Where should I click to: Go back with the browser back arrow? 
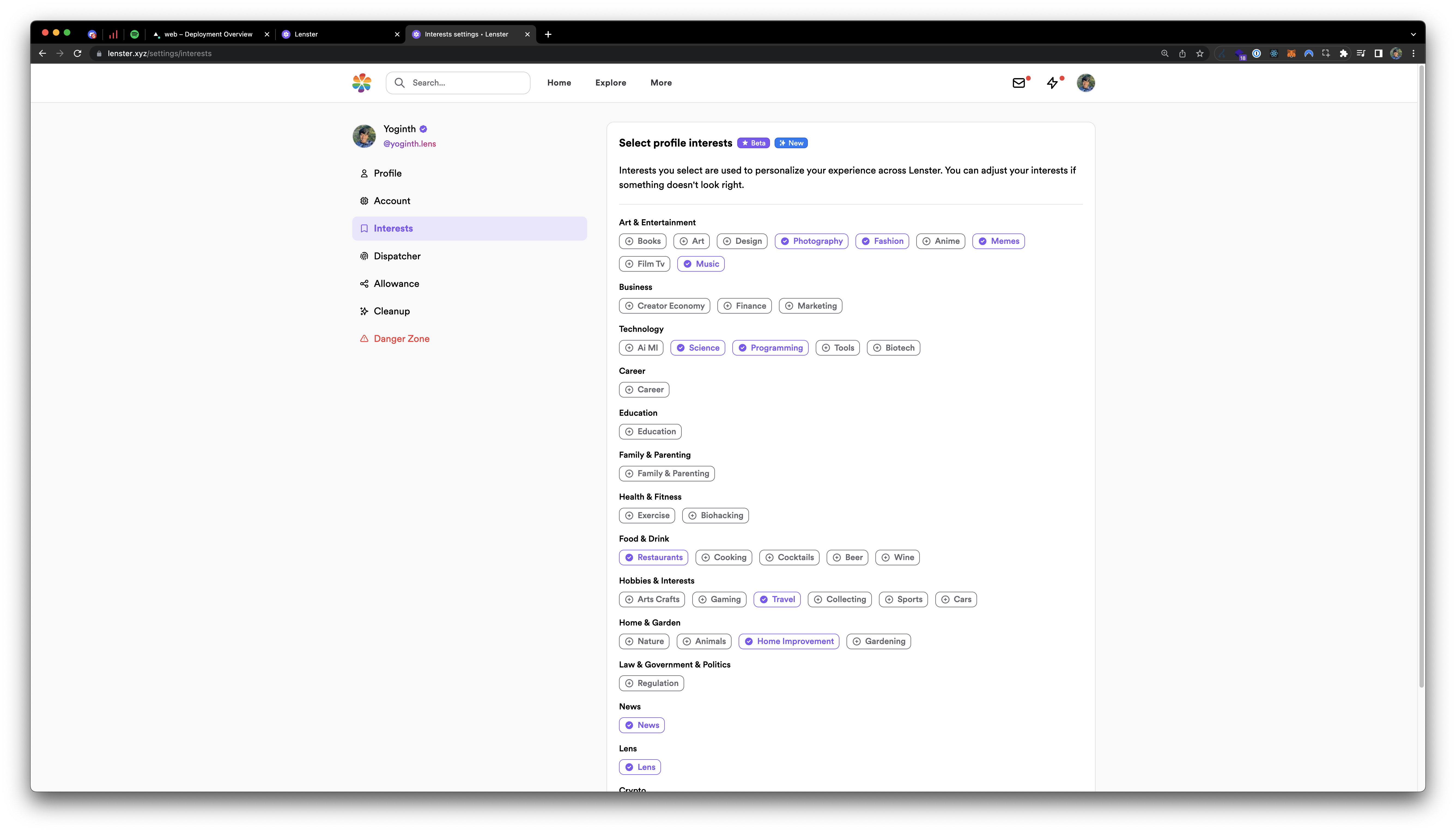coord(42,53)
